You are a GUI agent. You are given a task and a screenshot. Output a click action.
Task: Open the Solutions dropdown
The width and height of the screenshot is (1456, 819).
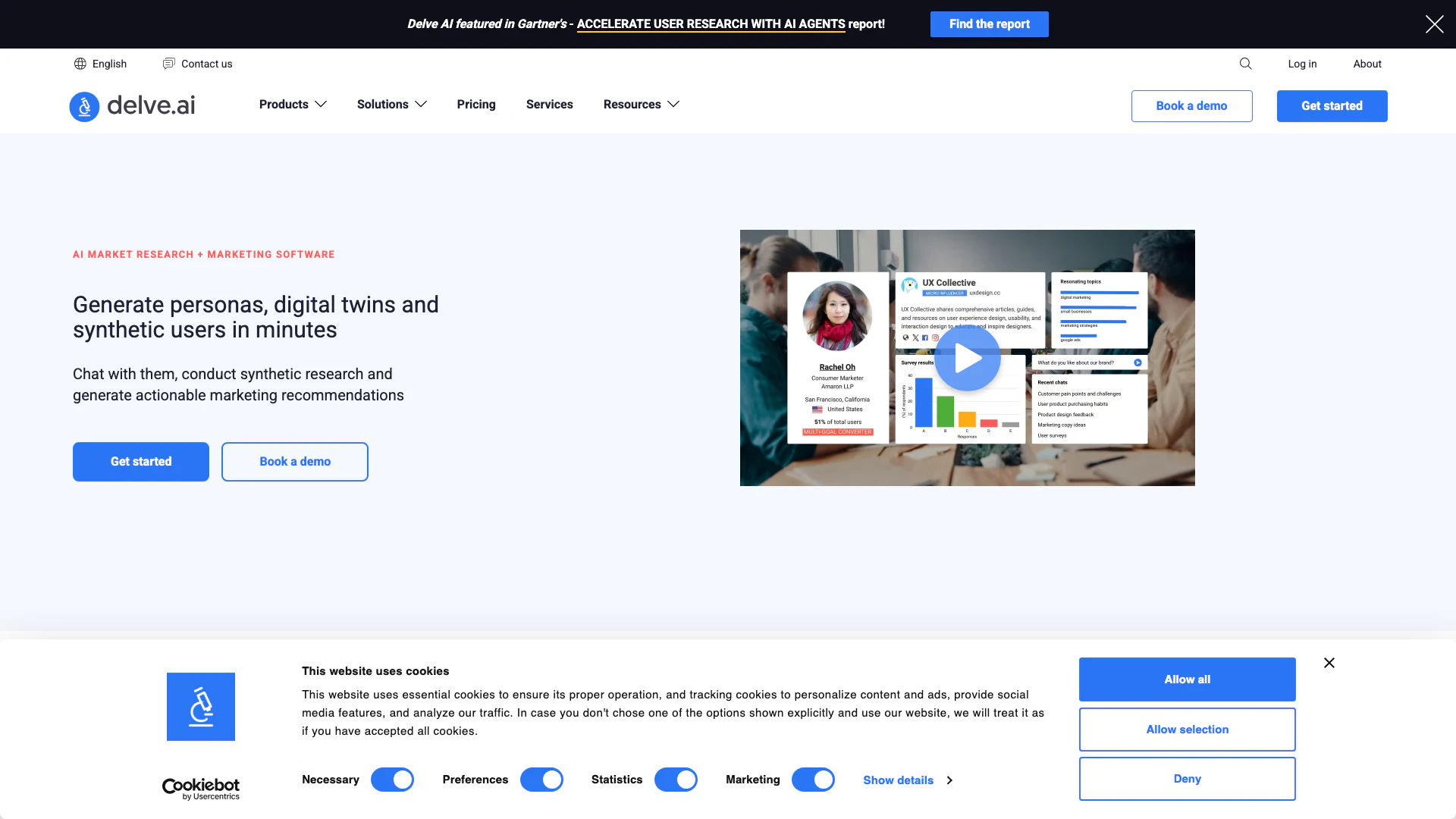pyautogui.click(x=392, y=105)
